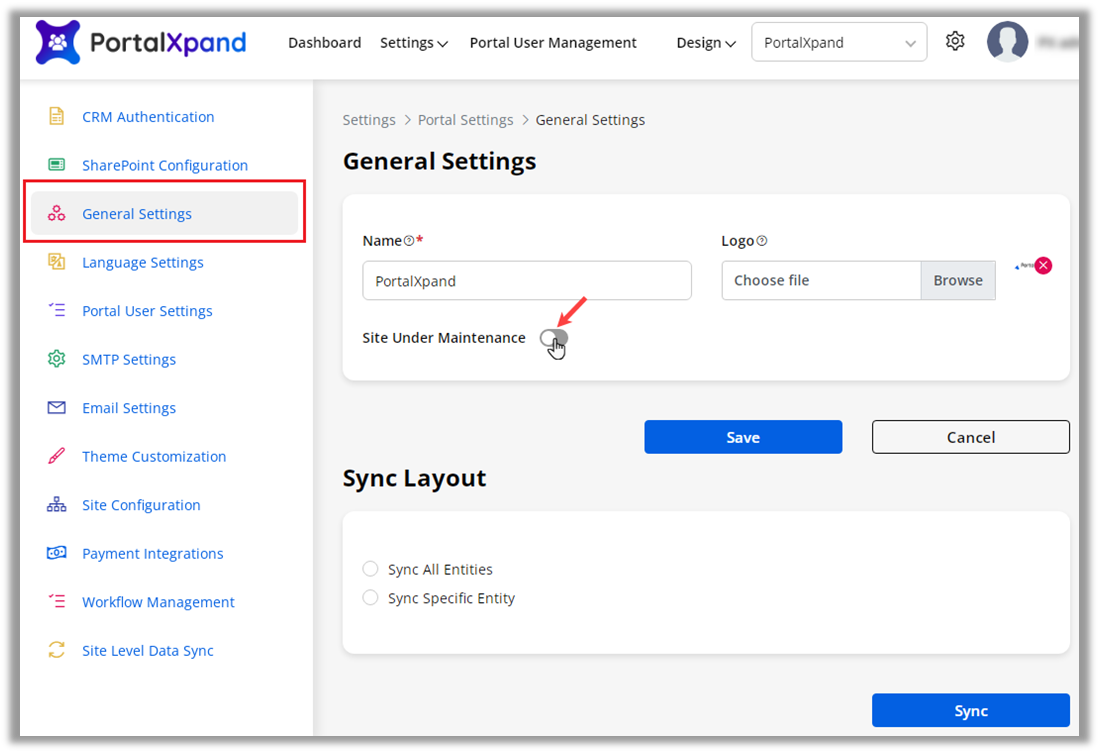Click the Site Level Data Sync icon
The width and height of the screenshot is (1100, 753).
pos(57,650)
